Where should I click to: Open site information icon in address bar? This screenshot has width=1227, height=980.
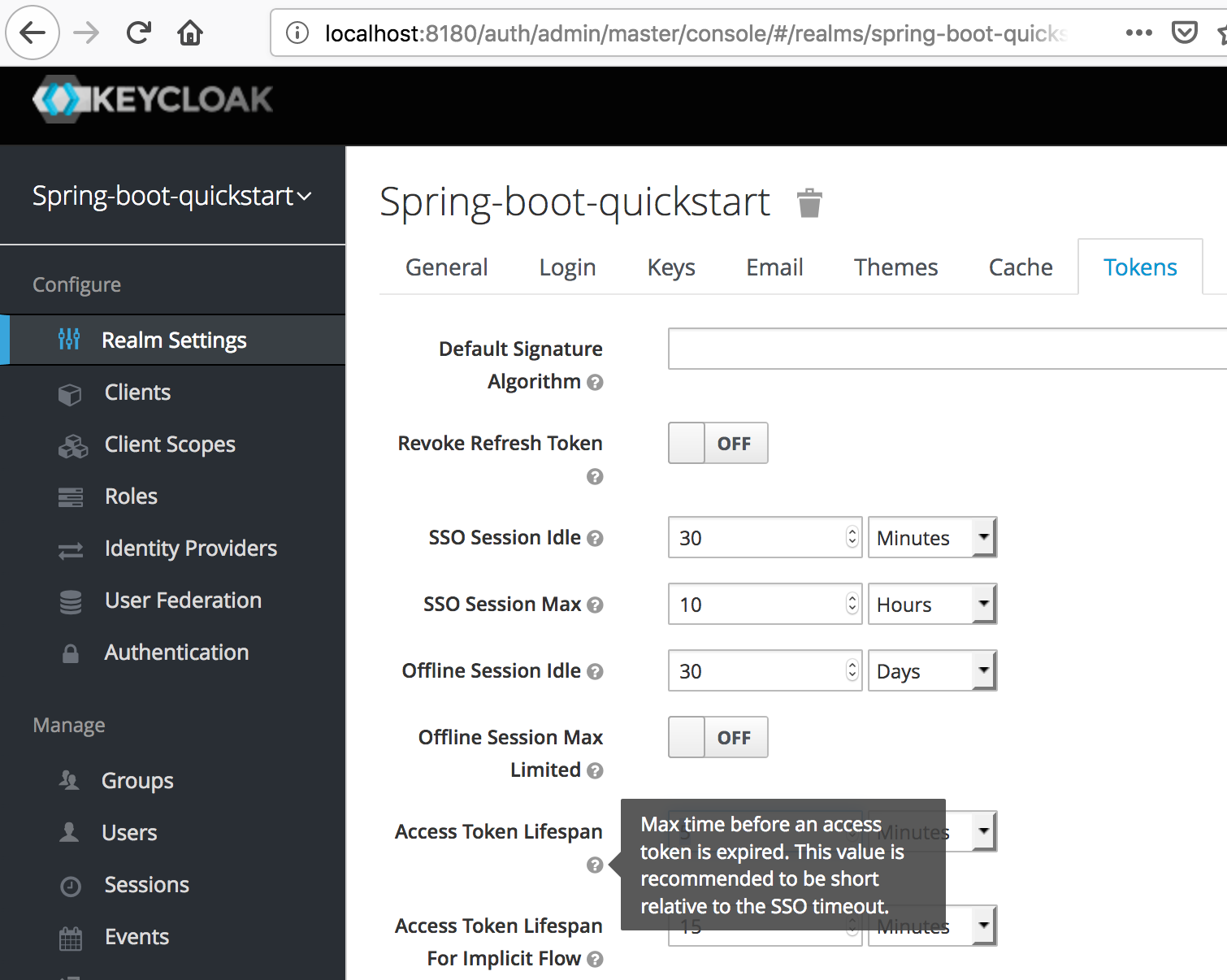297,33
